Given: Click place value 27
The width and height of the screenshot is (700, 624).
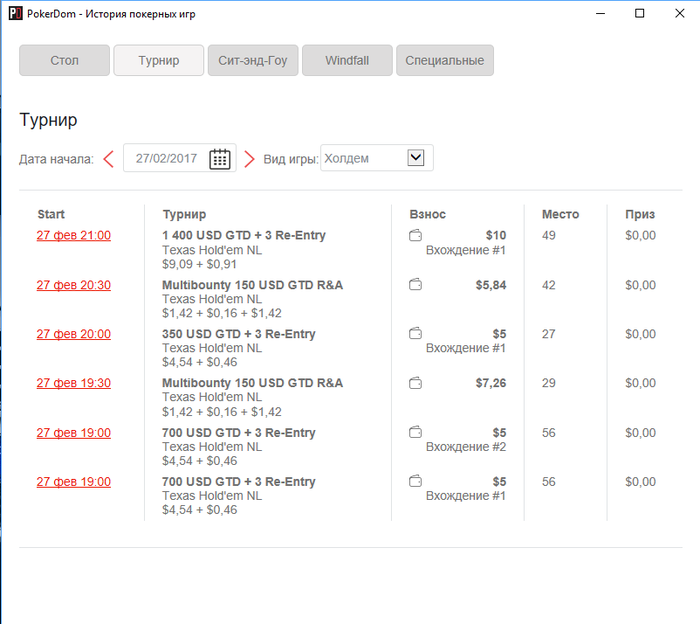Looking at the screenshot, I should tap(549, 334).
